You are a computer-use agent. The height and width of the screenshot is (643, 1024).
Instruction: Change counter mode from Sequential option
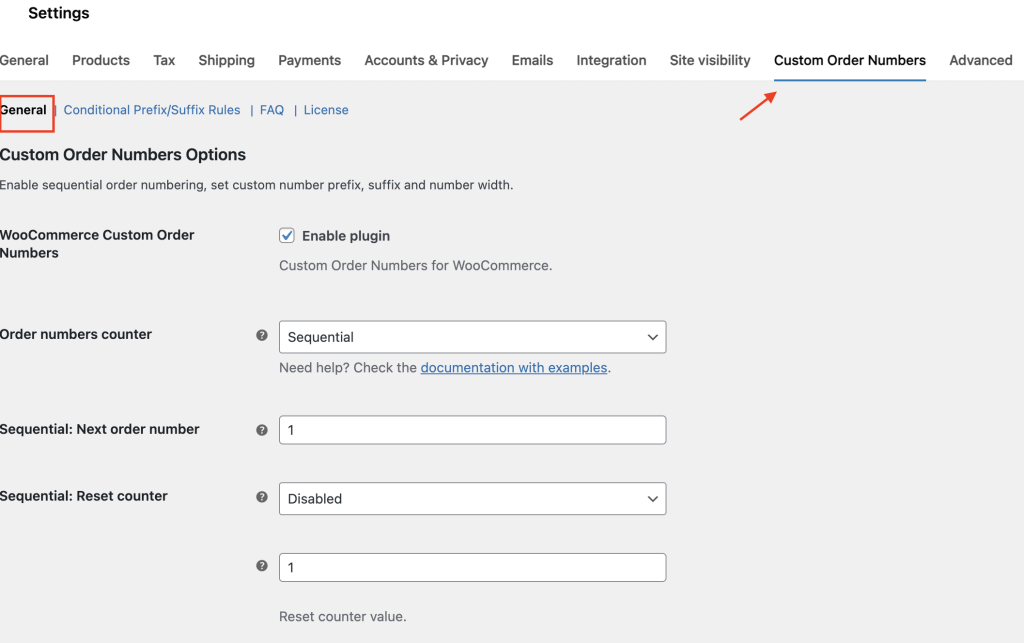pos(472,337)
